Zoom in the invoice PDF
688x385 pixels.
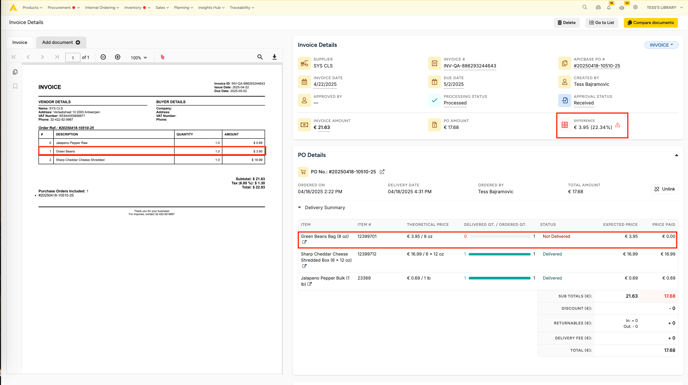point(118,57)
